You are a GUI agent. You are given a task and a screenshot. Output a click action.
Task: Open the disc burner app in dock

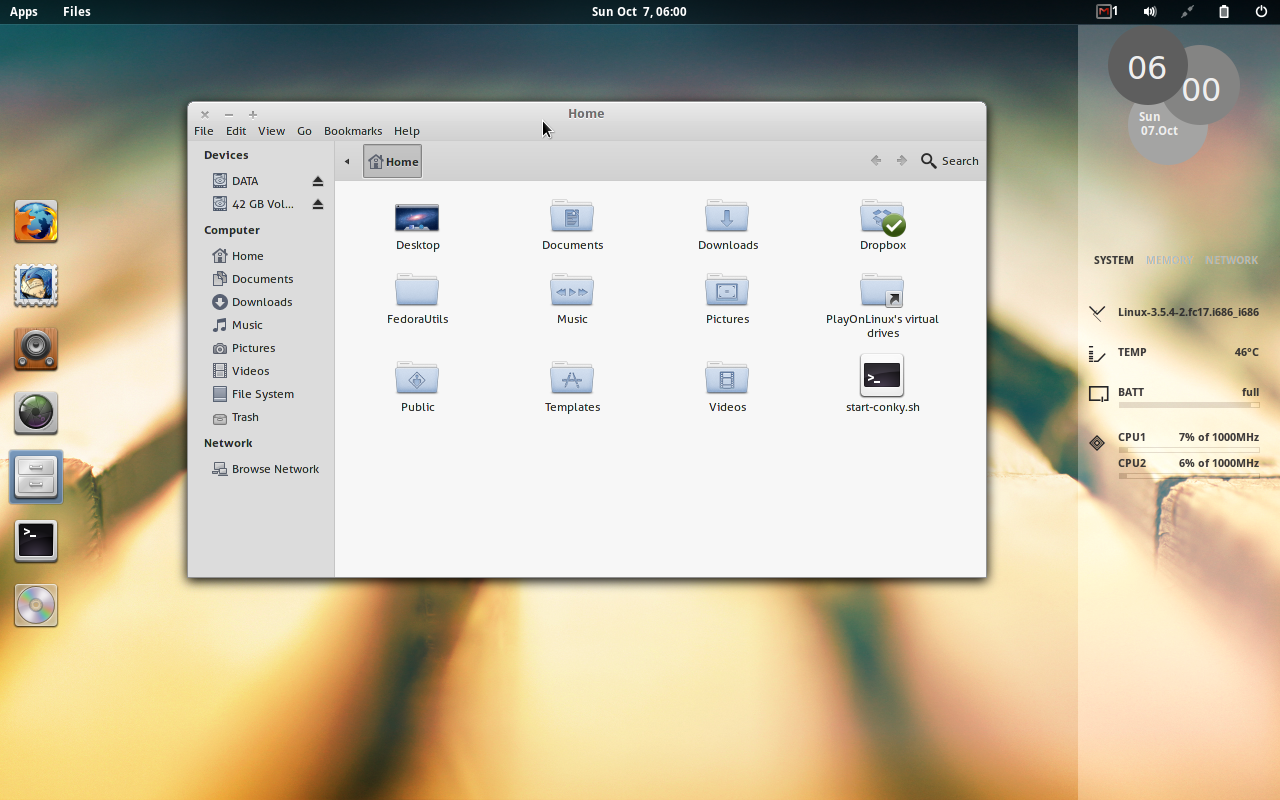pyautogui.click(x=36, y=605)
